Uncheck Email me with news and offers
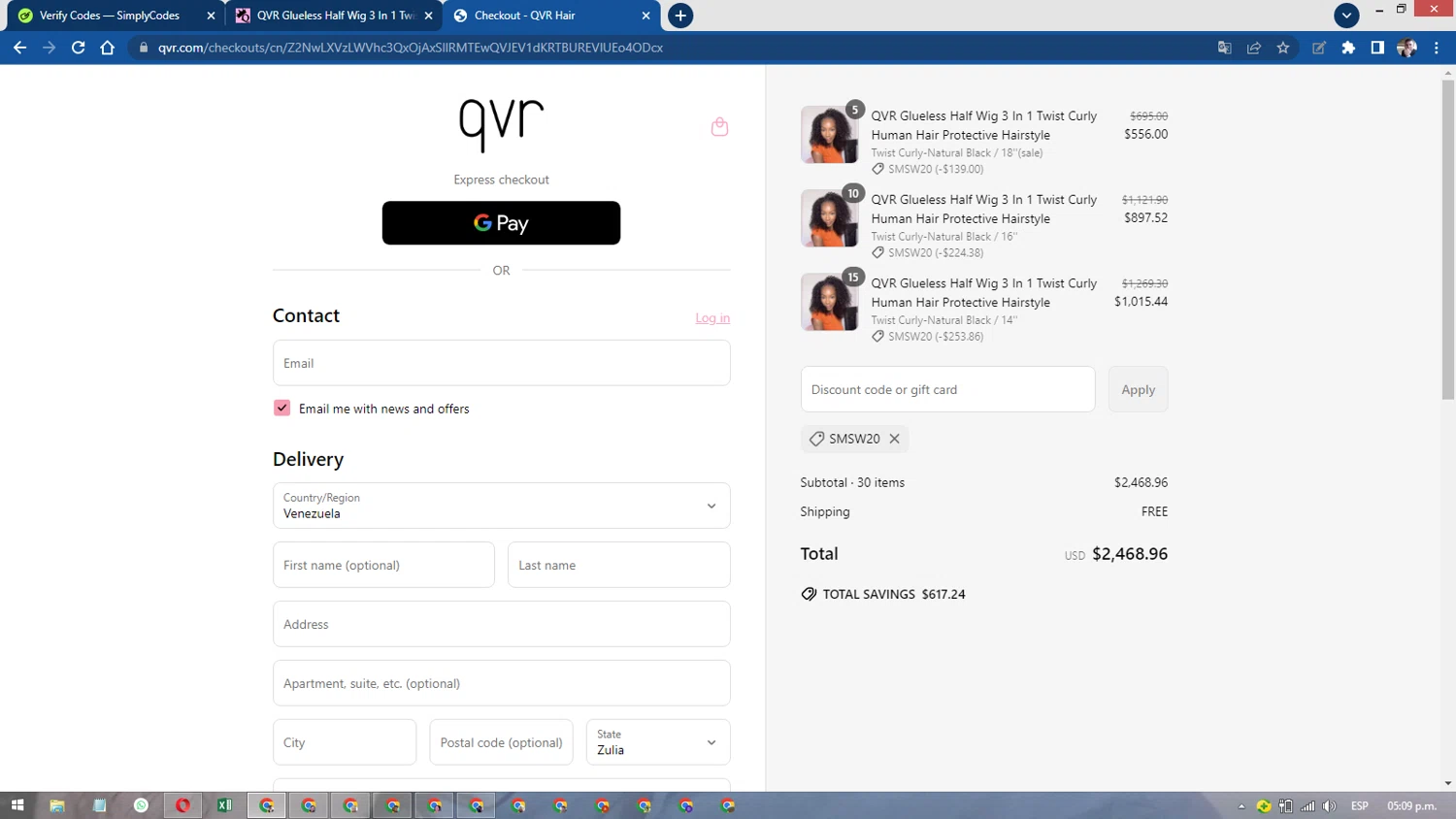The height and width of the screenshot is (819, 1456). (x=281, y=408)
